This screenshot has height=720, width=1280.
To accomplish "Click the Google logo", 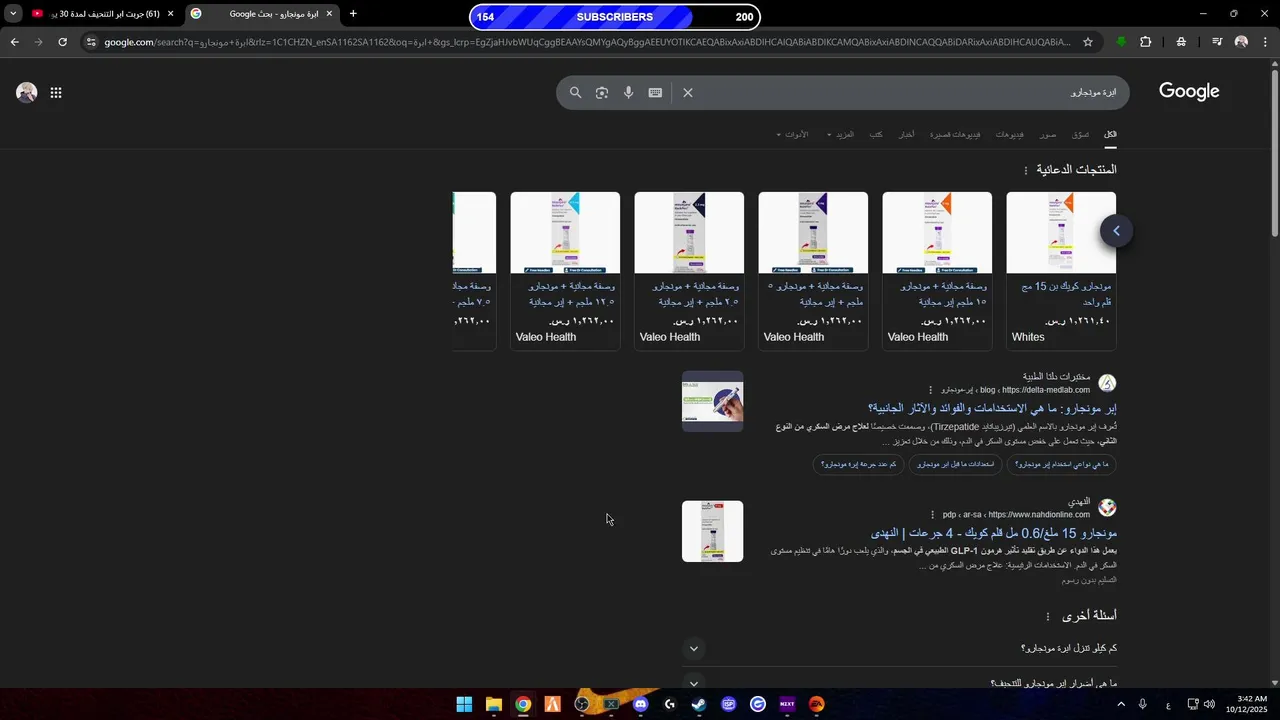I will tap(1189, 92).
